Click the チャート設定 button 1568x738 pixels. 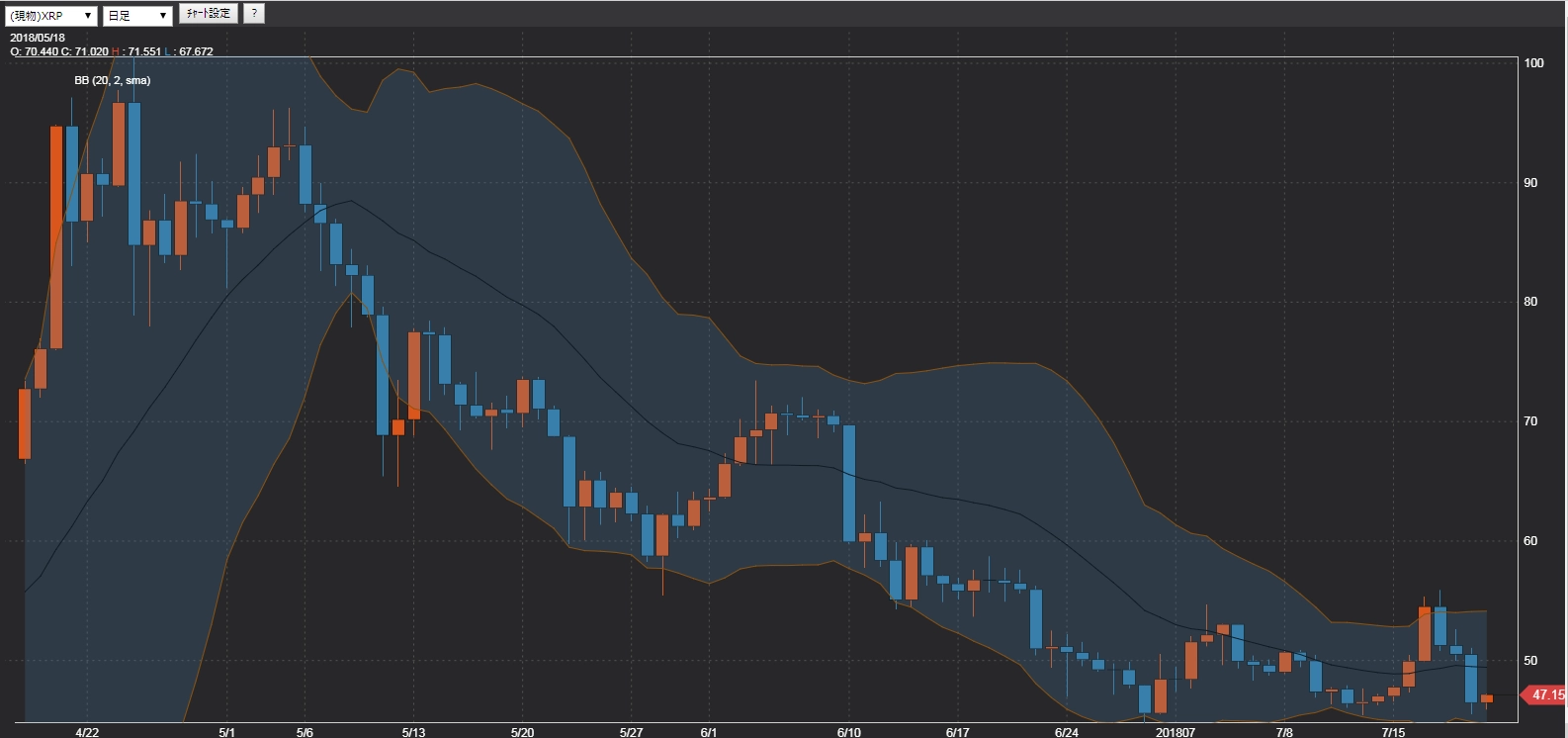tap(209, 14)
